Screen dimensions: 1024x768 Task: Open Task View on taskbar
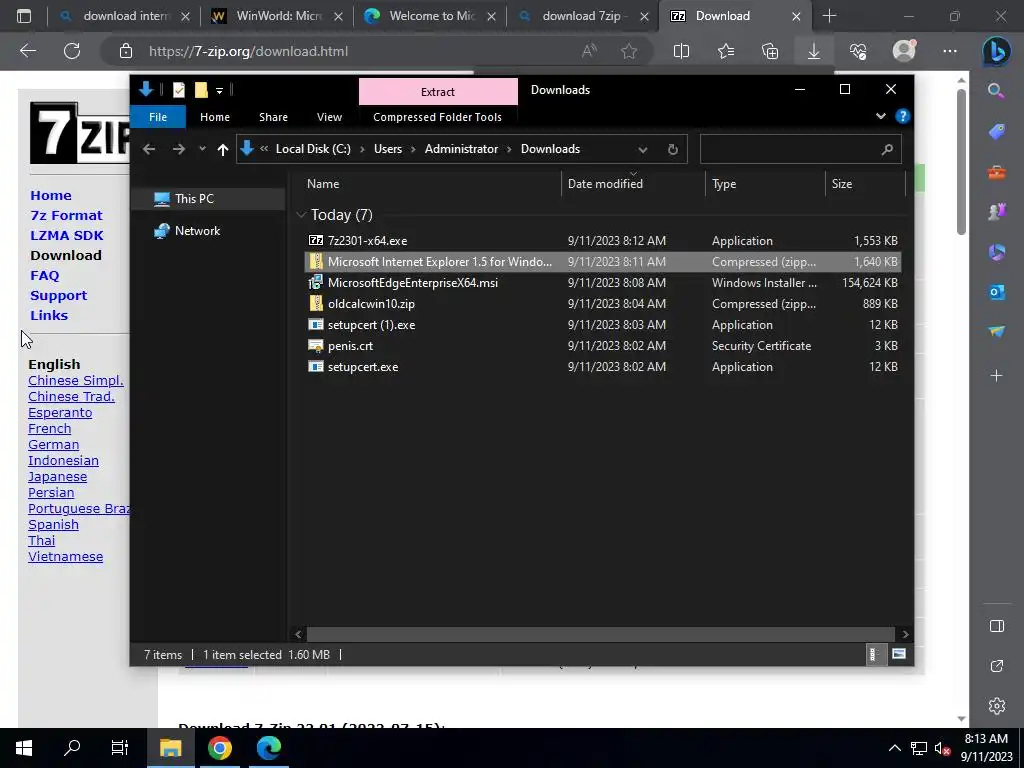point(120,748)
